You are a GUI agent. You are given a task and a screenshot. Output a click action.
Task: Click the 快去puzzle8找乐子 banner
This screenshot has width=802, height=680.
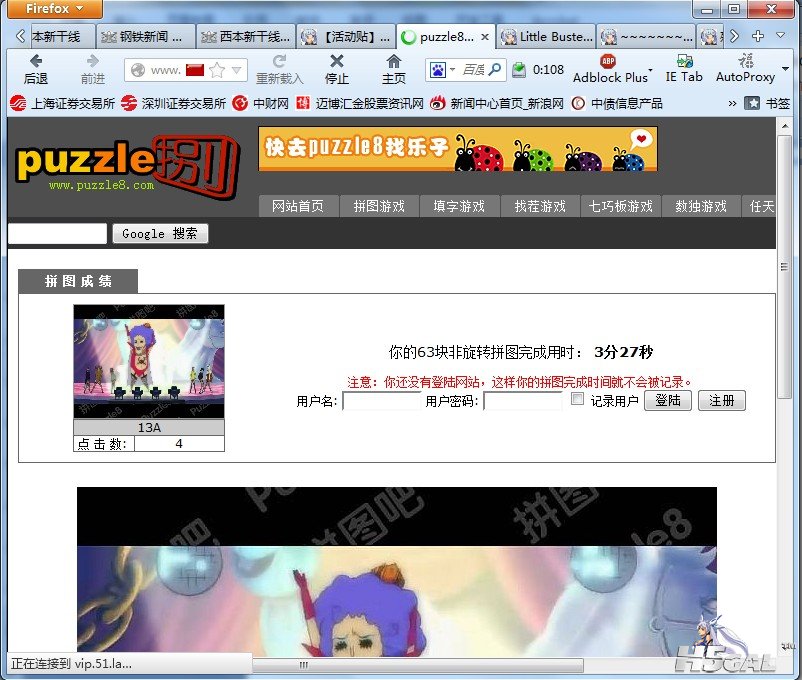458,149
